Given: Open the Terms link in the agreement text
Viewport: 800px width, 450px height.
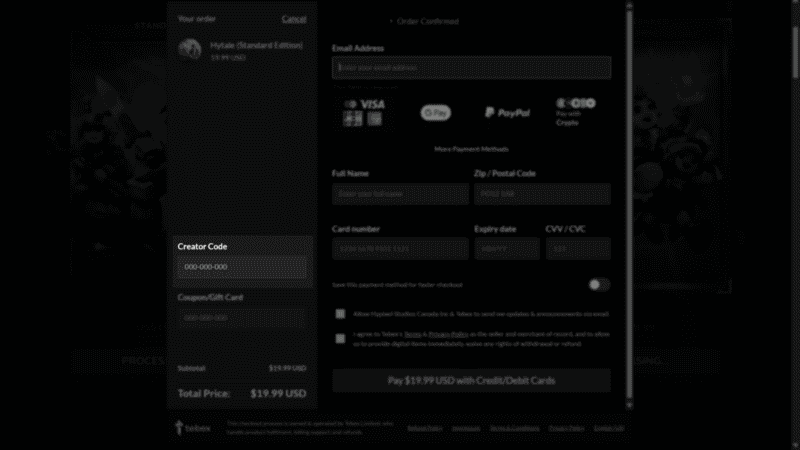Looking at the screenshot, I should click(x=412, y=334).
